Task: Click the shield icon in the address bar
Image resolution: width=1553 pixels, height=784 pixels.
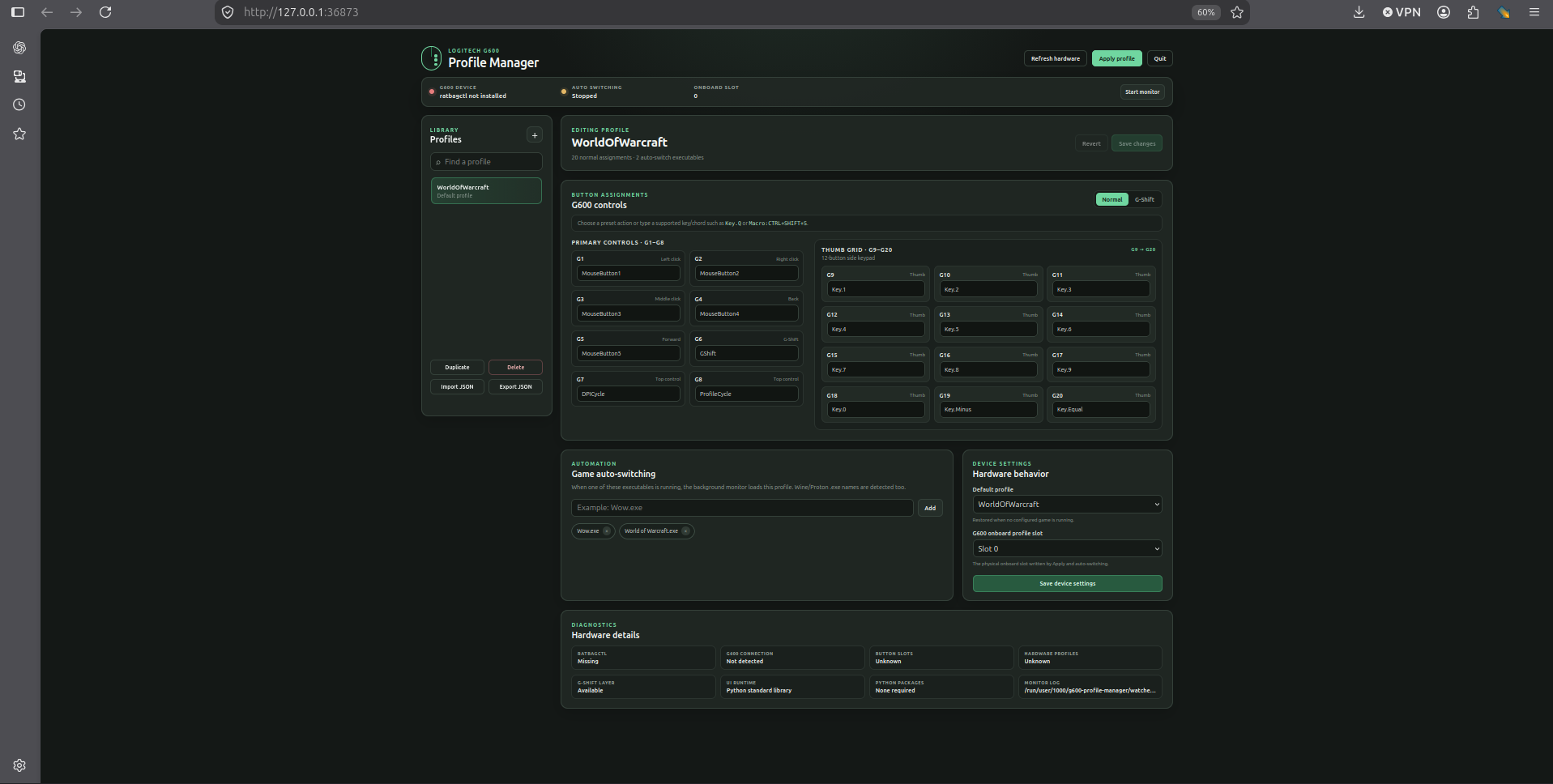Action: click(228, 12)
